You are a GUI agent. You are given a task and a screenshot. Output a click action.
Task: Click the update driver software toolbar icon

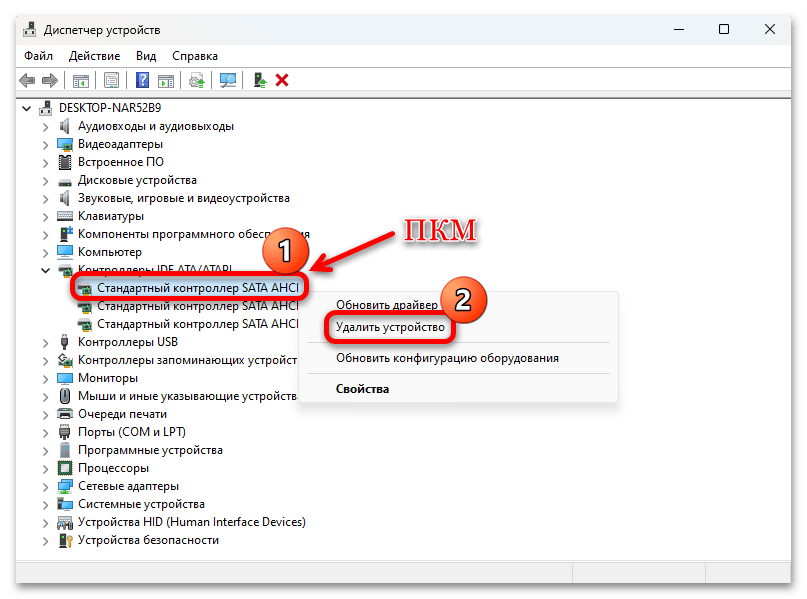click(198, 80)
